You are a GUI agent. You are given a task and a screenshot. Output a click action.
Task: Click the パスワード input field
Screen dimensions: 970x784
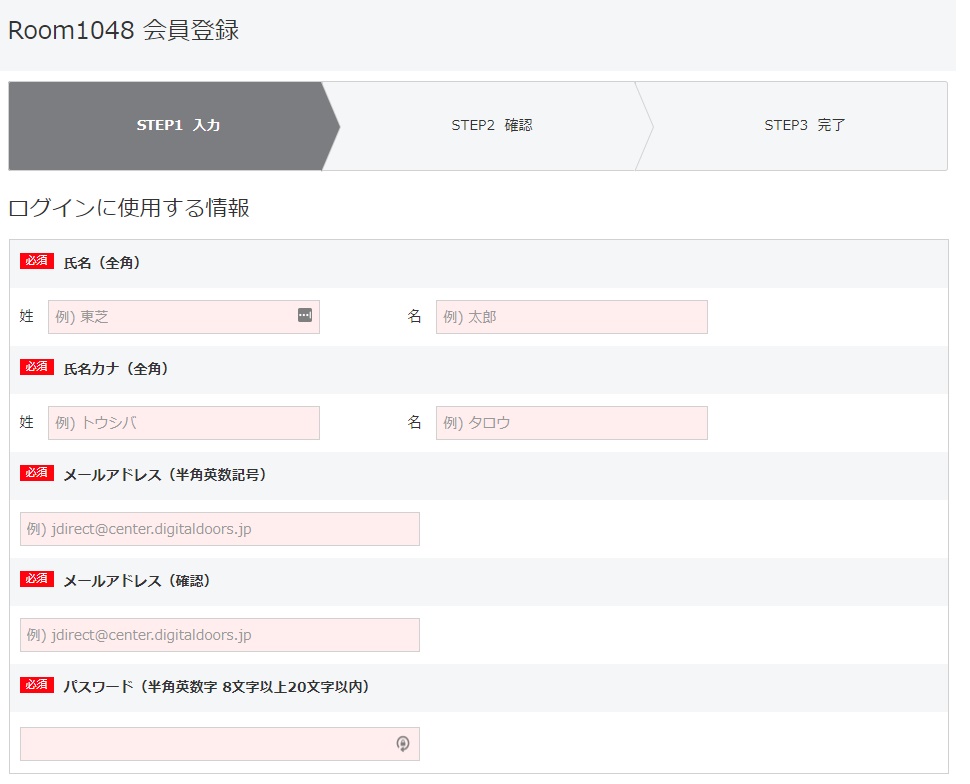(x=220, y=744)
